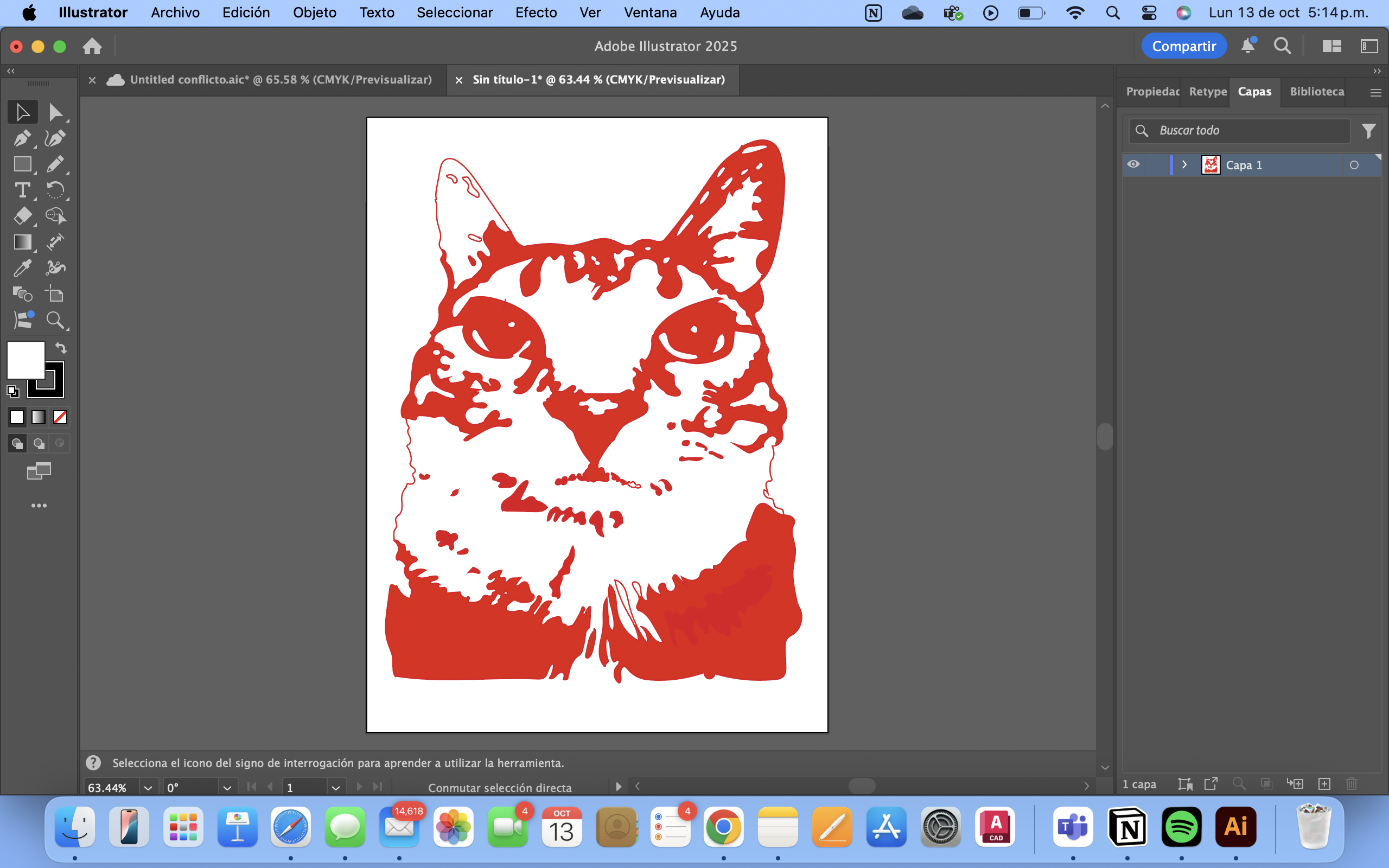Select the Rectangle tool
1389x868 pixels.
click(x=22, y=164)
